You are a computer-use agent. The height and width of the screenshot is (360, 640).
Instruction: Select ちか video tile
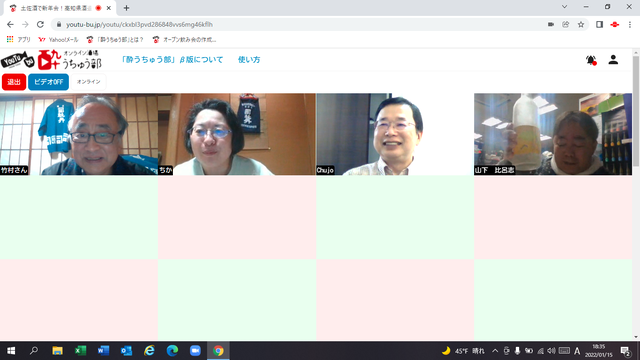click(x=237, y=134)
